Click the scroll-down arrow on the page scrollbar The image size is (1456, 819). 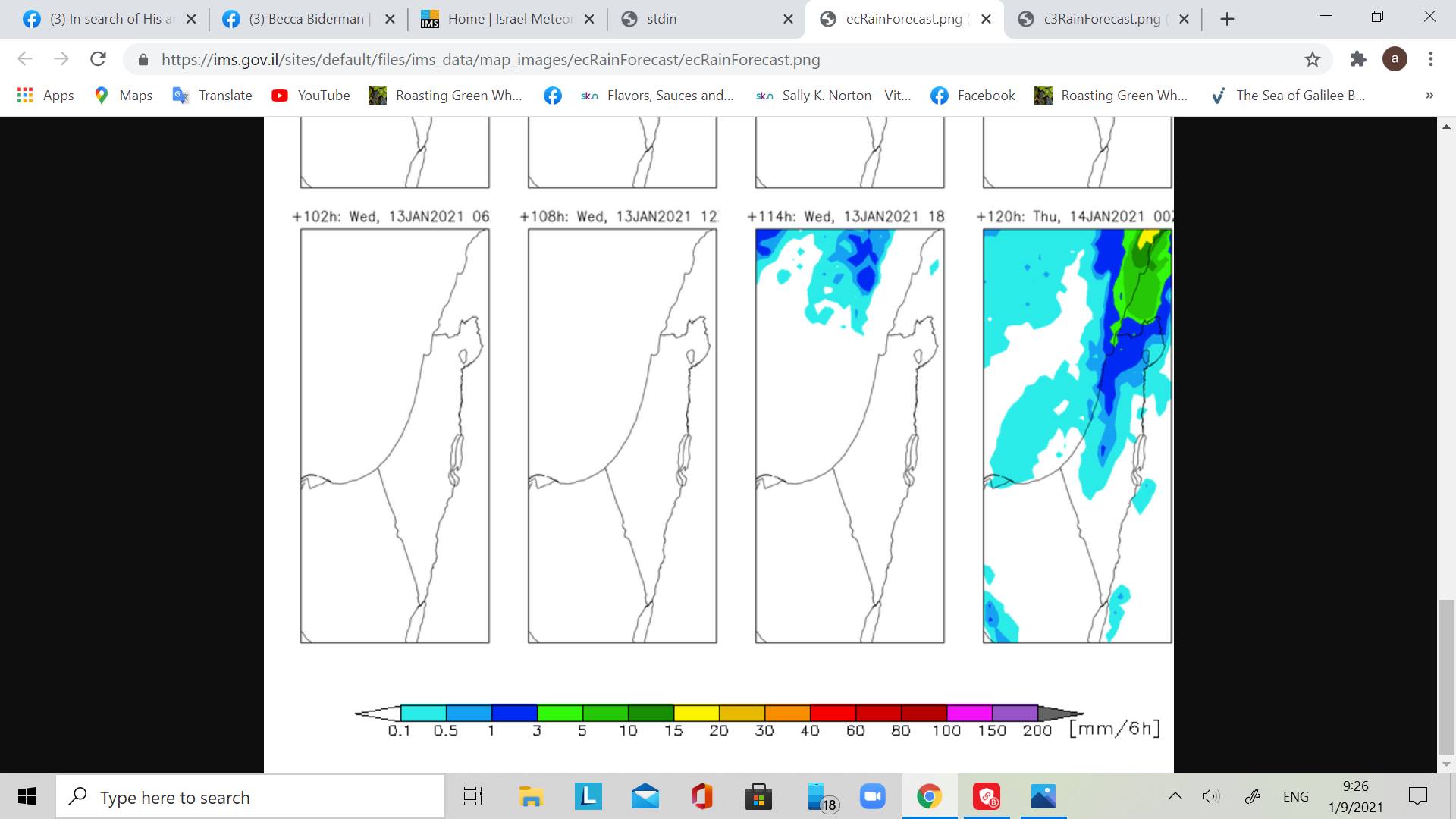(1446, 764)
